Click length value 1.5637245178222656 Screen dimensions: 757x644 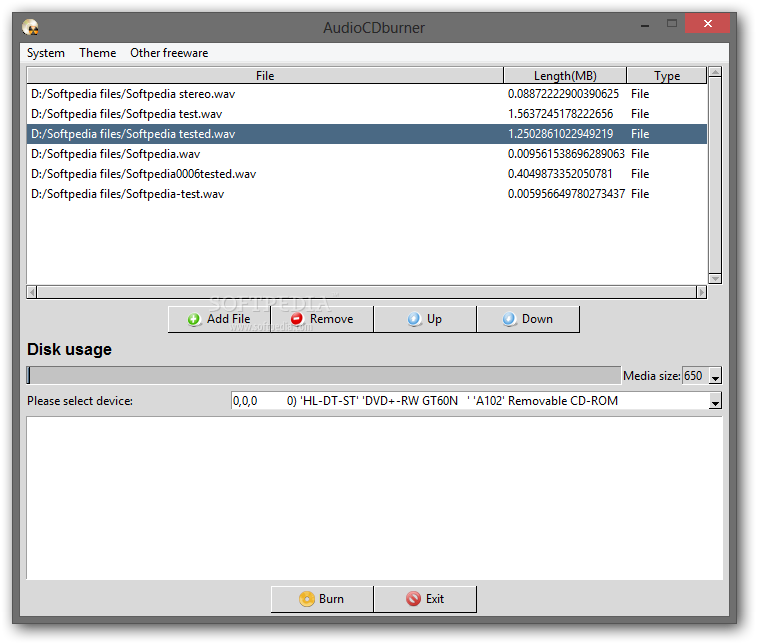[x=560, y=114]
